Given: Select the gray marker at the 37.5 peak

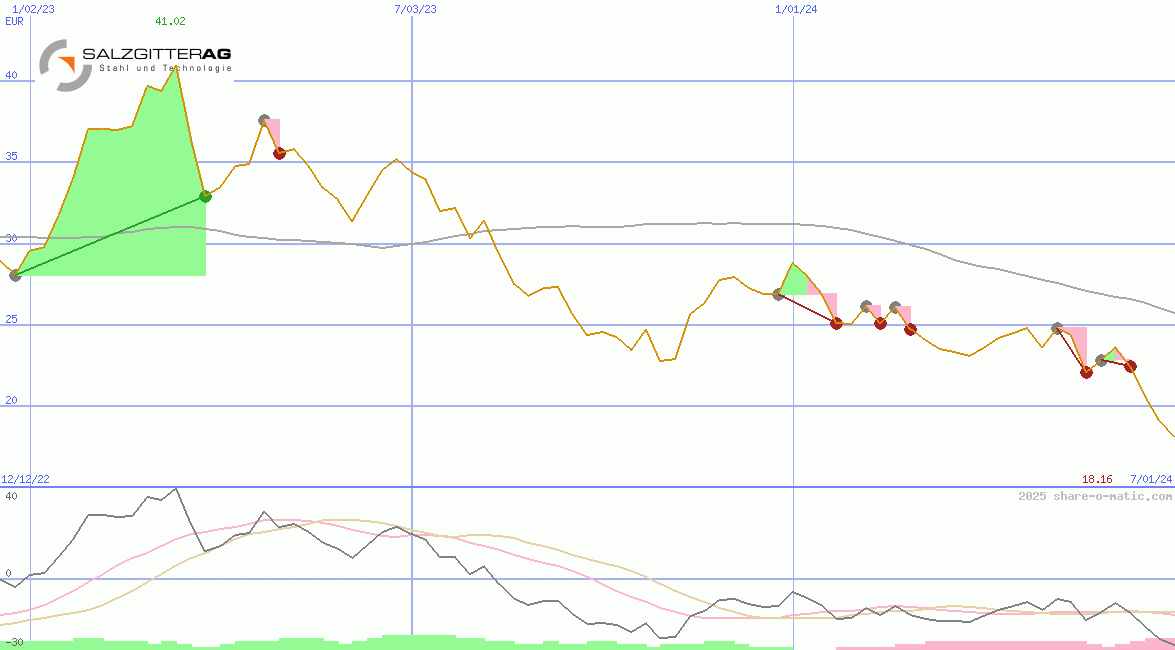Looking at the screenshot, I should (264, 120).
